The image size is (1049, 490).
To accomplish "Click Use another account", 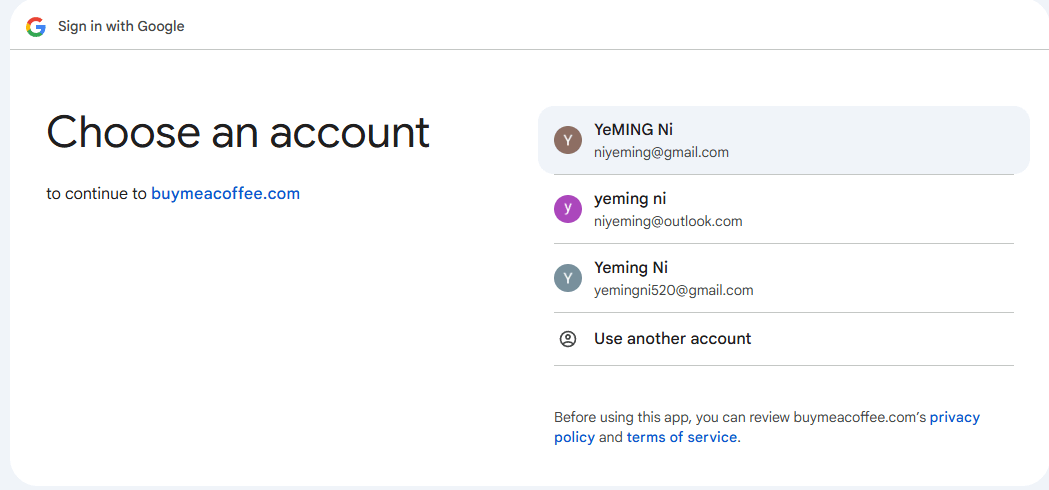I will point(672,339).
